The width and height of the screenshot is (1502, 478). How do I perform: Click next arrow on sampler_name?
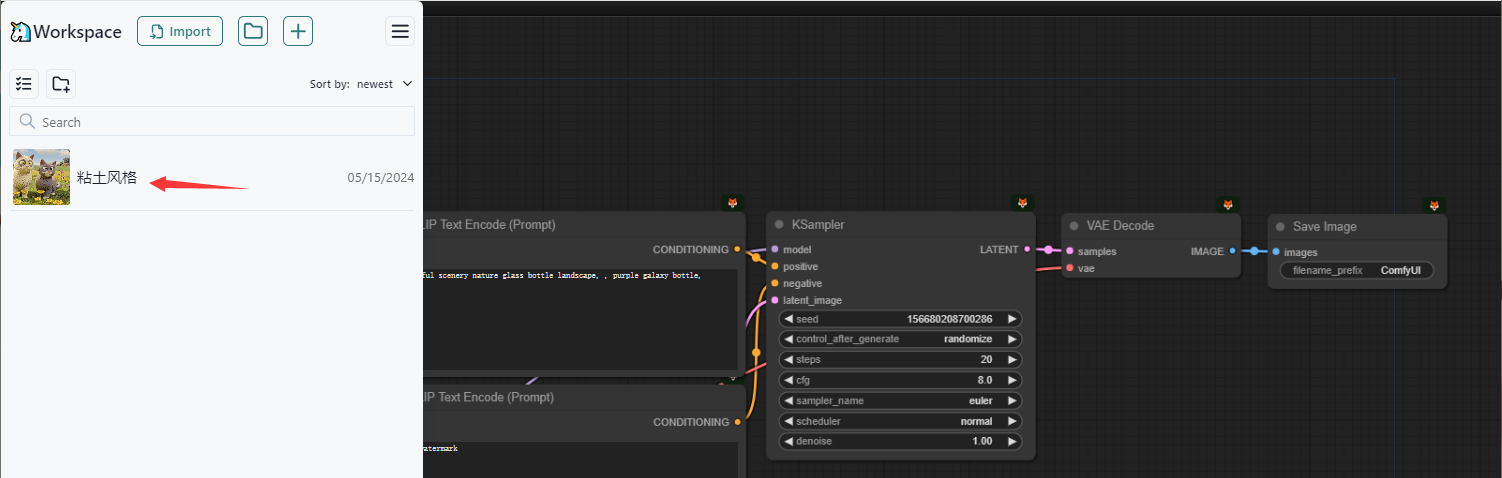[x=1012, y=401]
